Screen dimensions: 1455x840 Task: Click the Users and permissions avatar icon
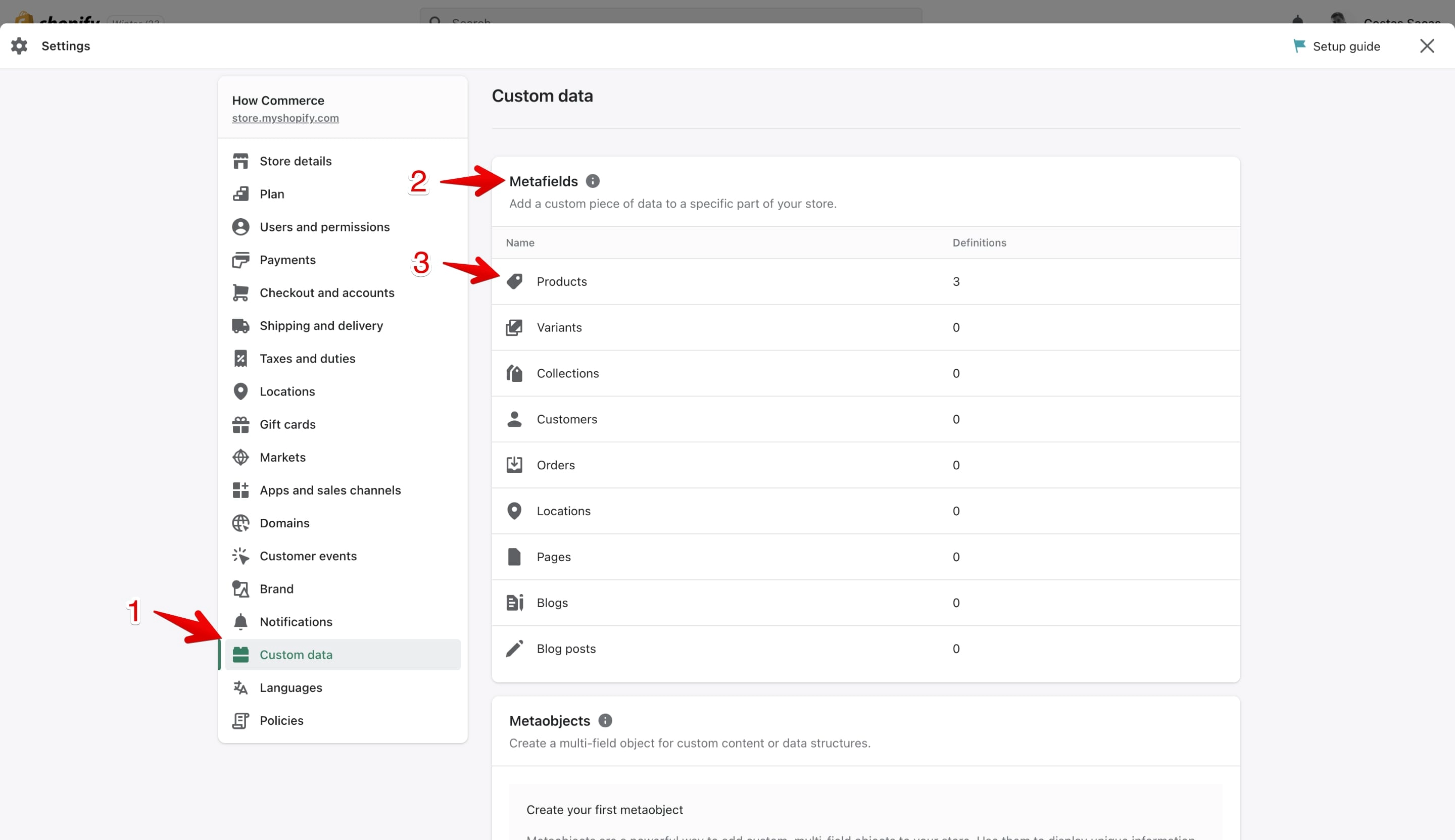pyautogui.click(x=240, y=227)
